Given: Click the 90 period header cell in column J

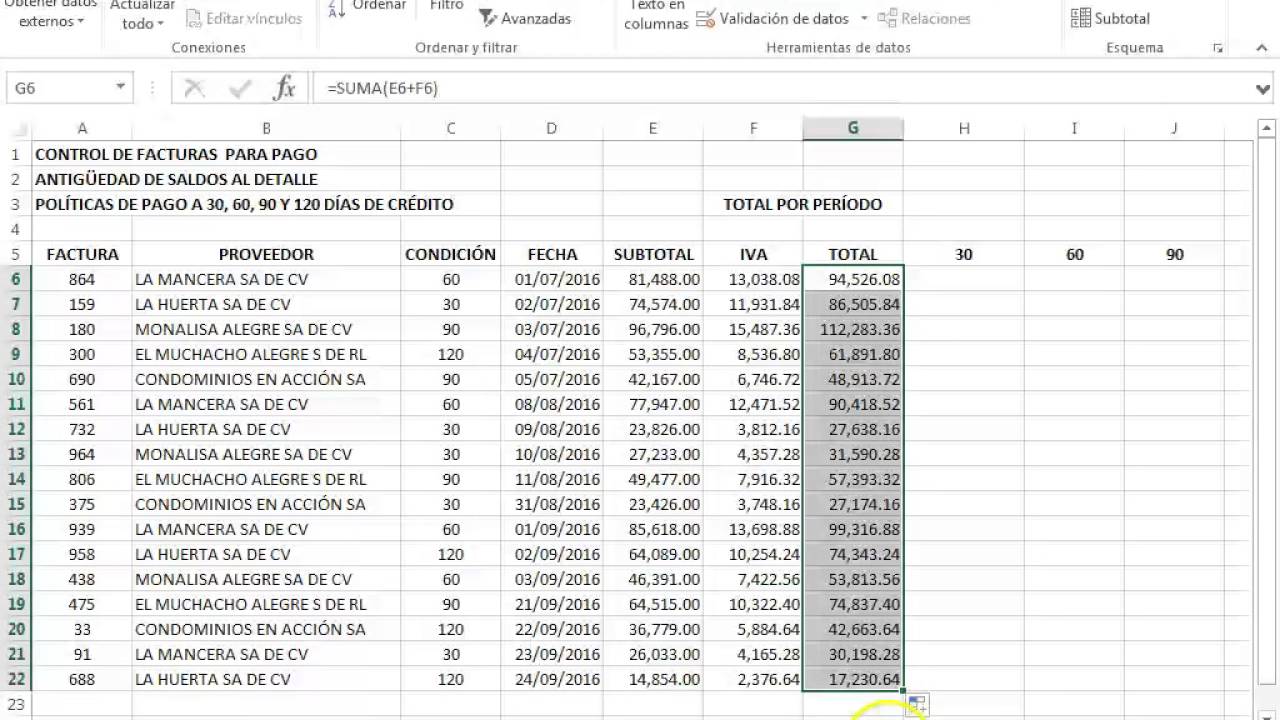Looking at the screenshot, I should point(1175,254).
